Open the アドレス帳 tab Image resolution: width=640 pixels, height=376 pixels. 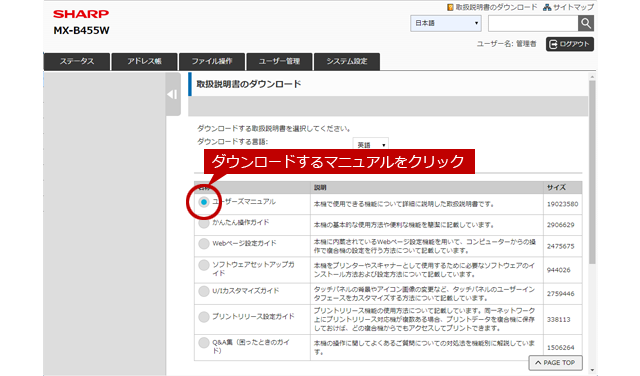(144, 62)
